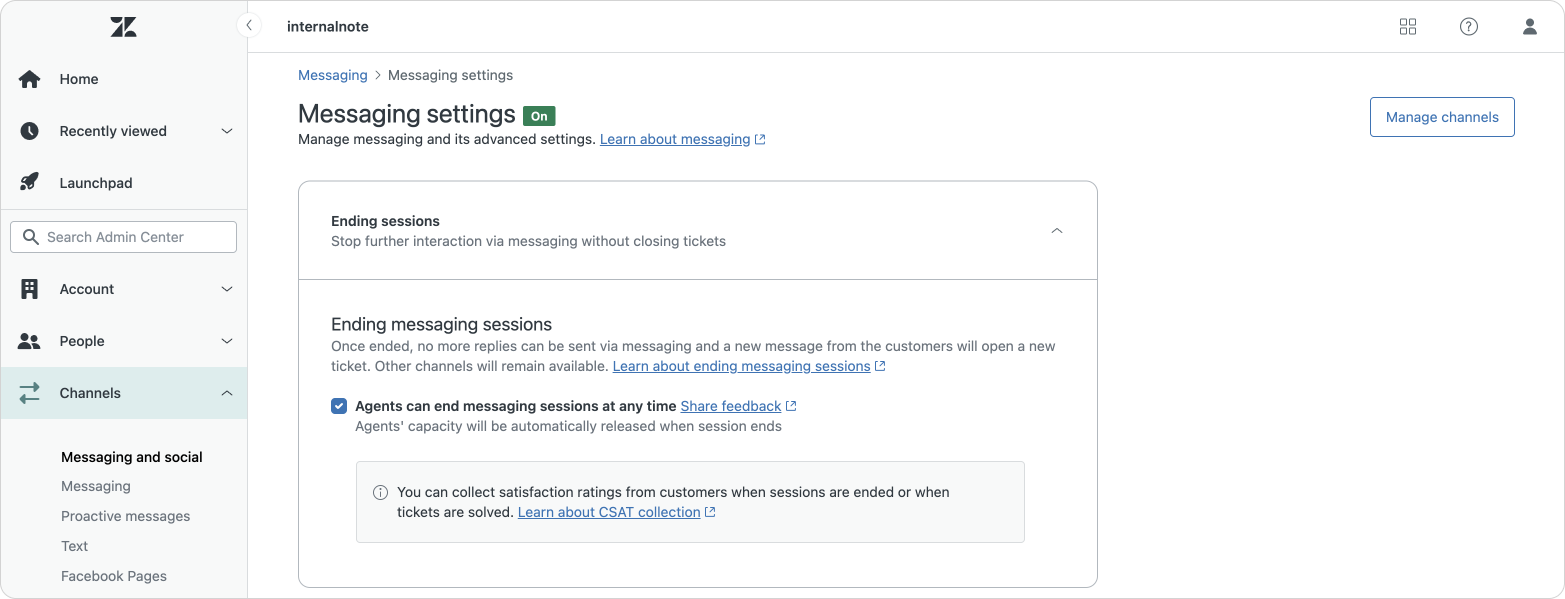Open the Zendesk products grid icon
This screenshot has height=599, width=1565.
(x=1408, y=27)
